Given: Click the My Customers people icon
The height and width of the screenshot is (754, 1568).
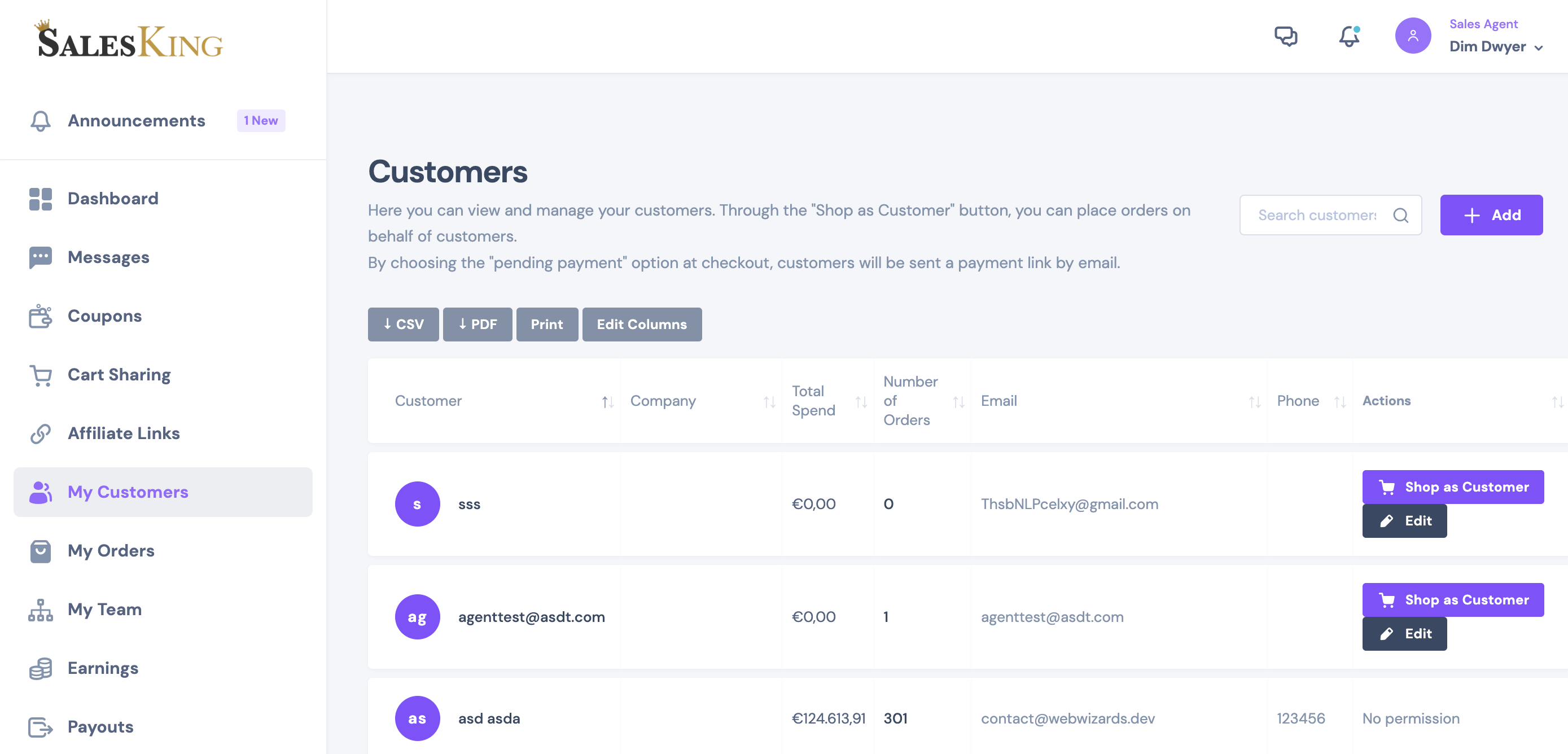Looking at the screenshot, I should click(x=40, y=492).
